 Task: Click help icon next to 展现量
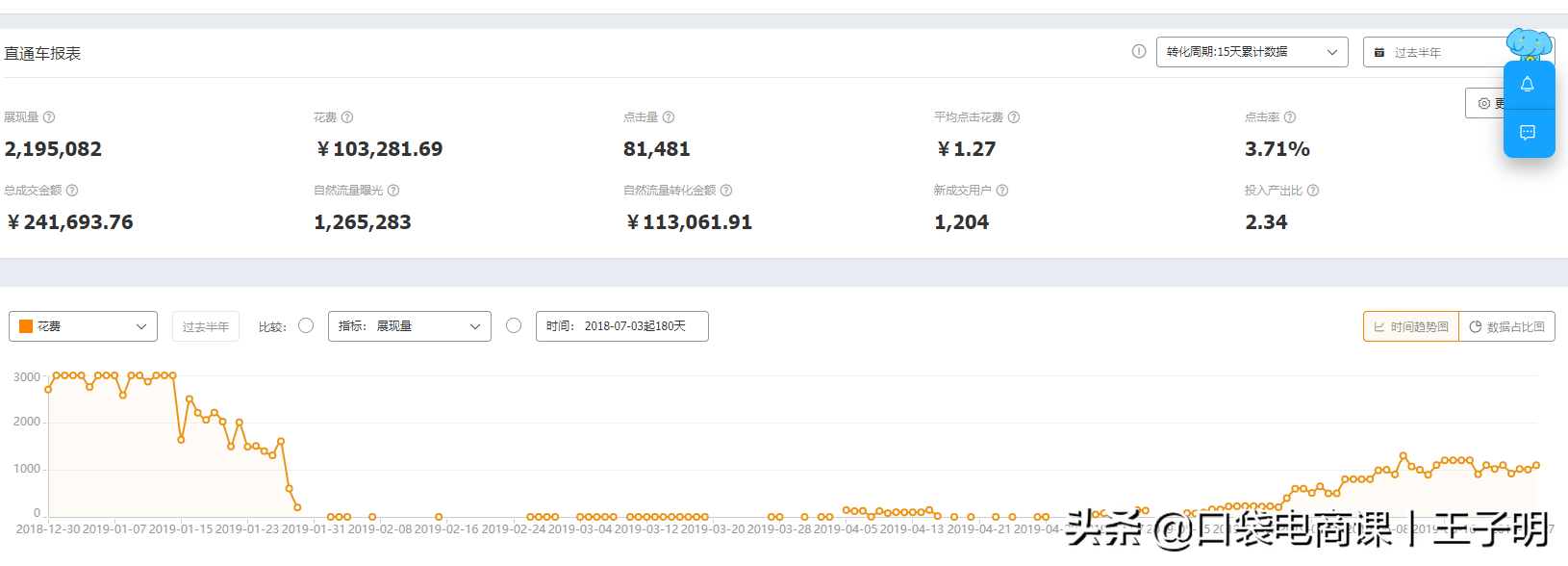pyautogui.click(x=49, y=117)
